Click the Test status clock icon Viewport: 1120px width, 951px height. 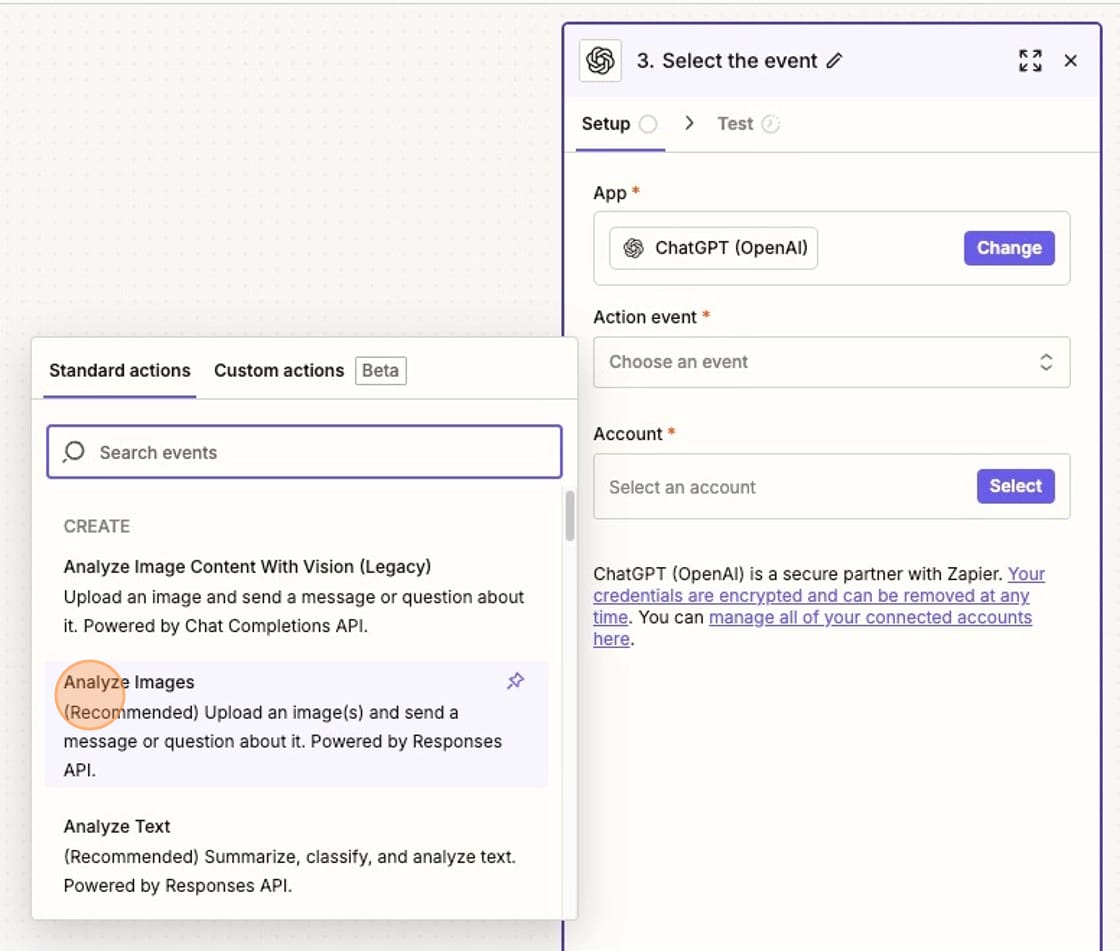coord(770,124)
